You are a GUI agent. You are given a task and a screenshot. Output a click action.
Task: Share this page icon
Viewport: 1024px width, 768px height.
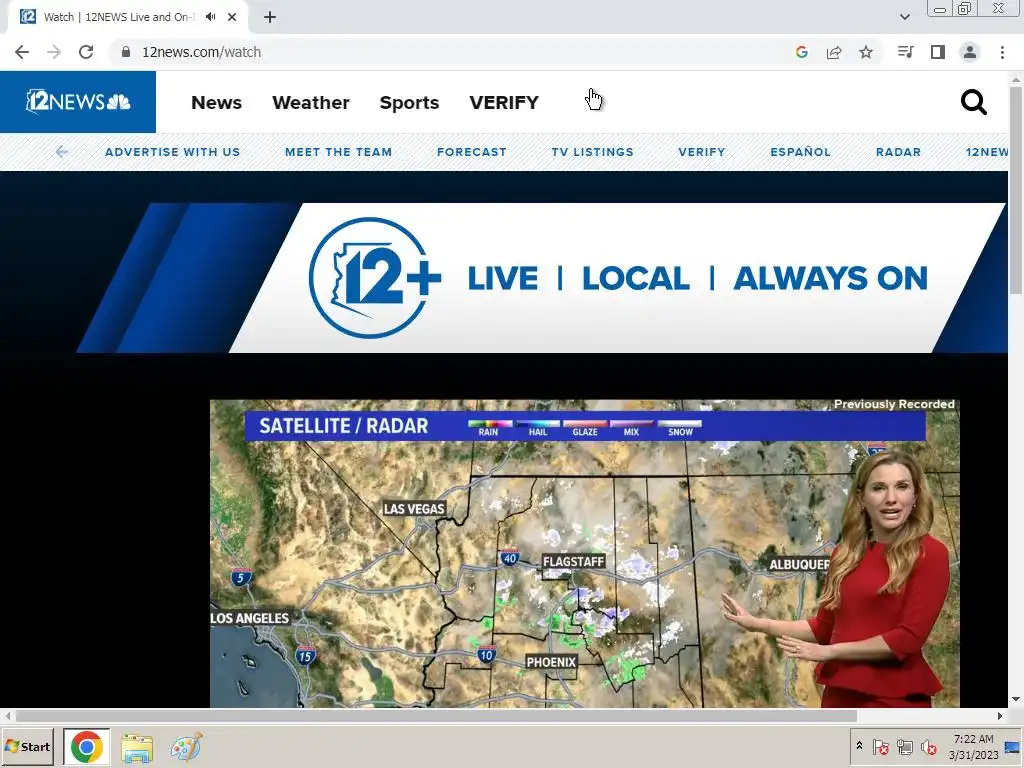point(834,52)
